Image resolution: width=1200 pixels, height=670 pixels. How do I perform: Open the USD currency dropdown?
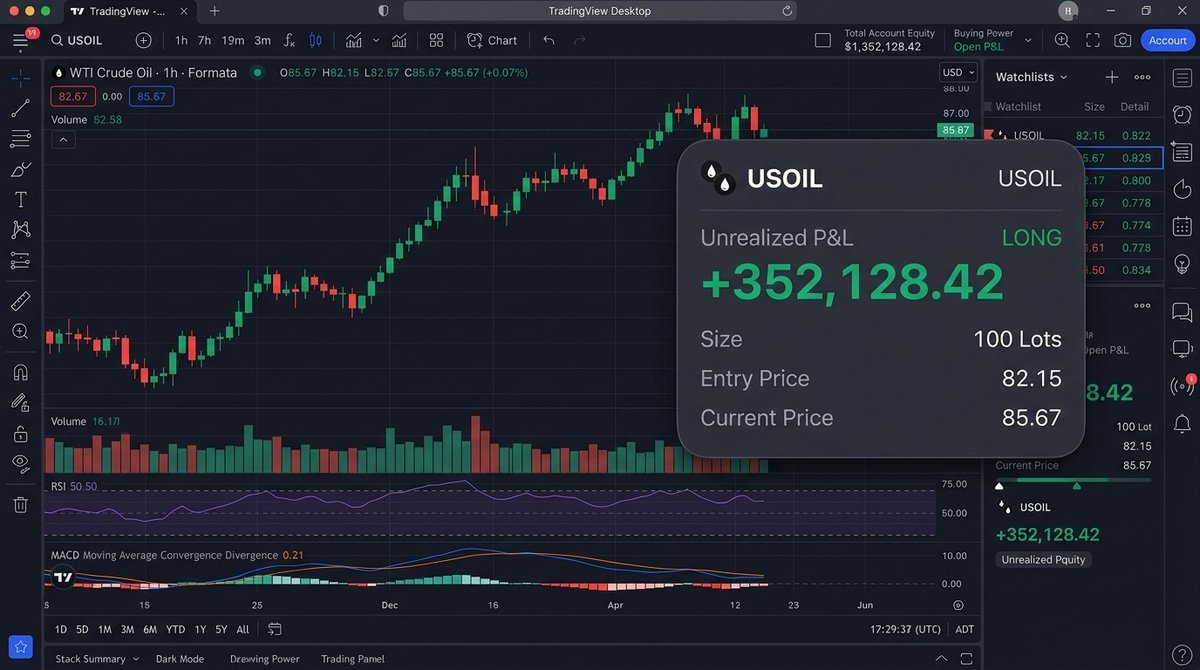pyautogui.click(x=957, y=72)
